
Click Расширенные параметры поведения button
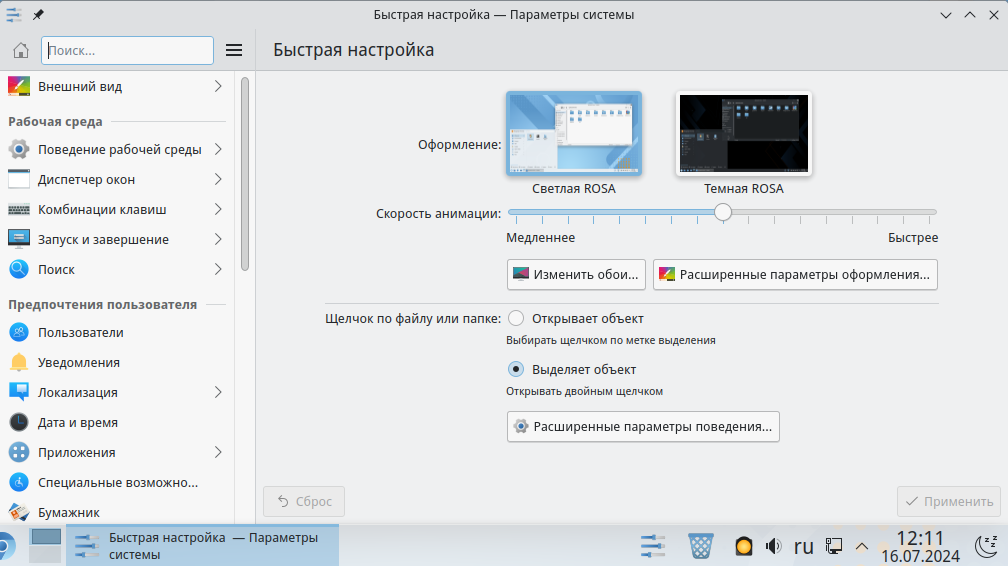[x=643, y=426]
